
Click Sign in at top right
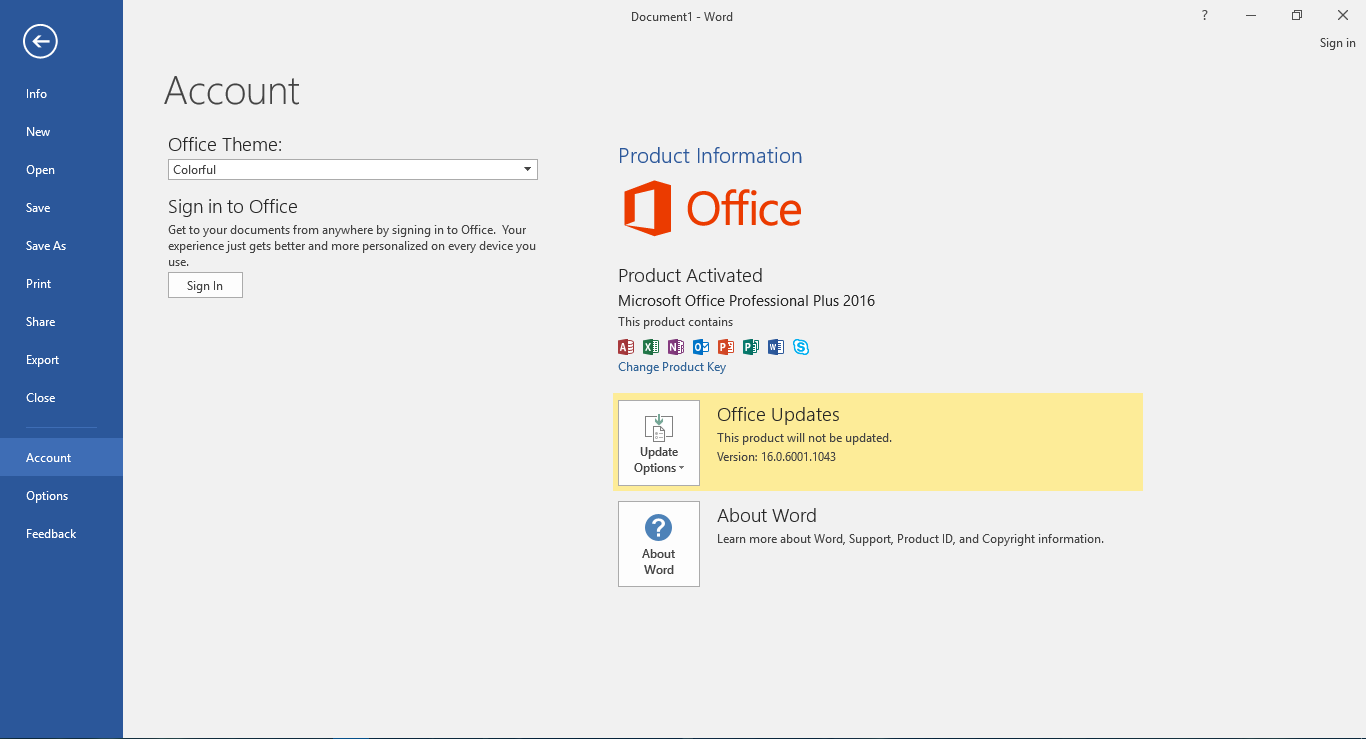(x=1338, y=43)
